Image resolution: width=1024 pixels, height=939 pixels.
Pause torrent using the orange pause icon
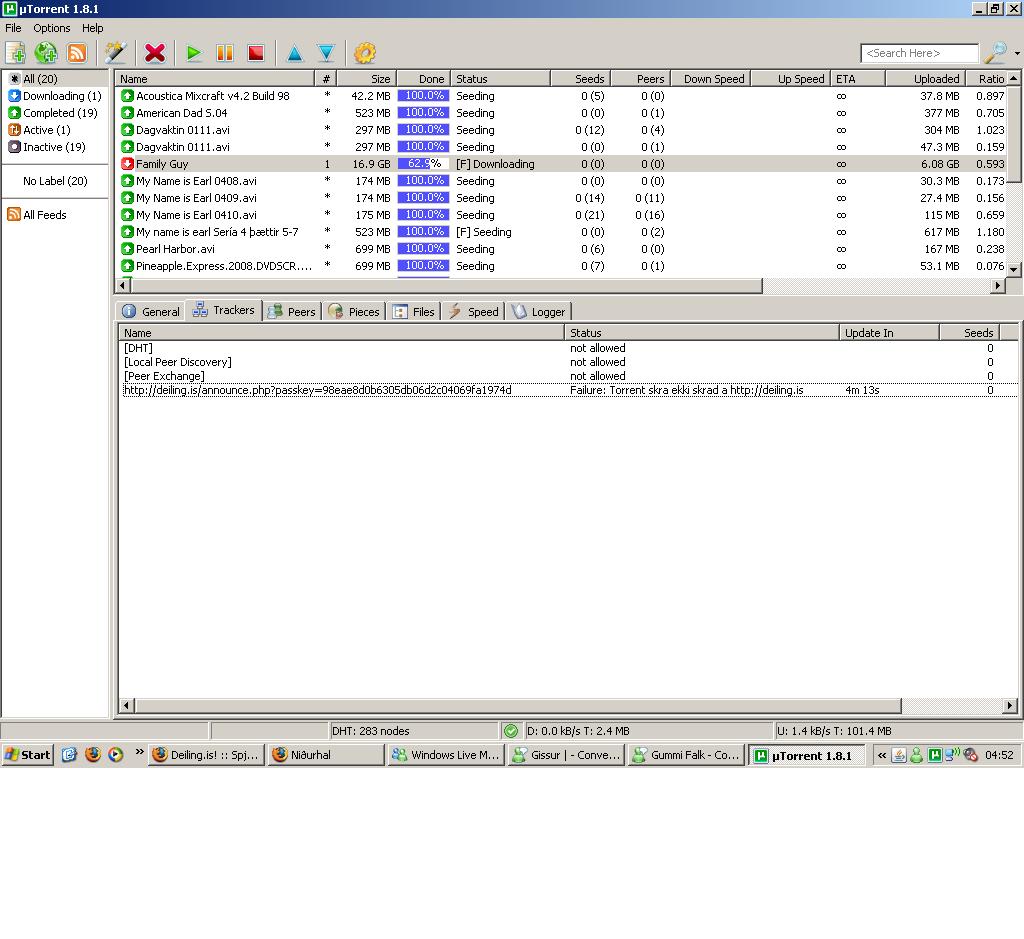(225, 53)
